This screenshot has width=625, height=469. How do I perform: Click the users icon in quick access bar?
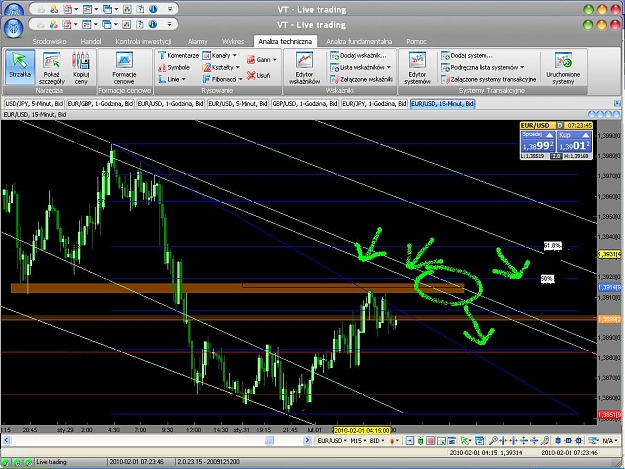[x=53, y=24]
